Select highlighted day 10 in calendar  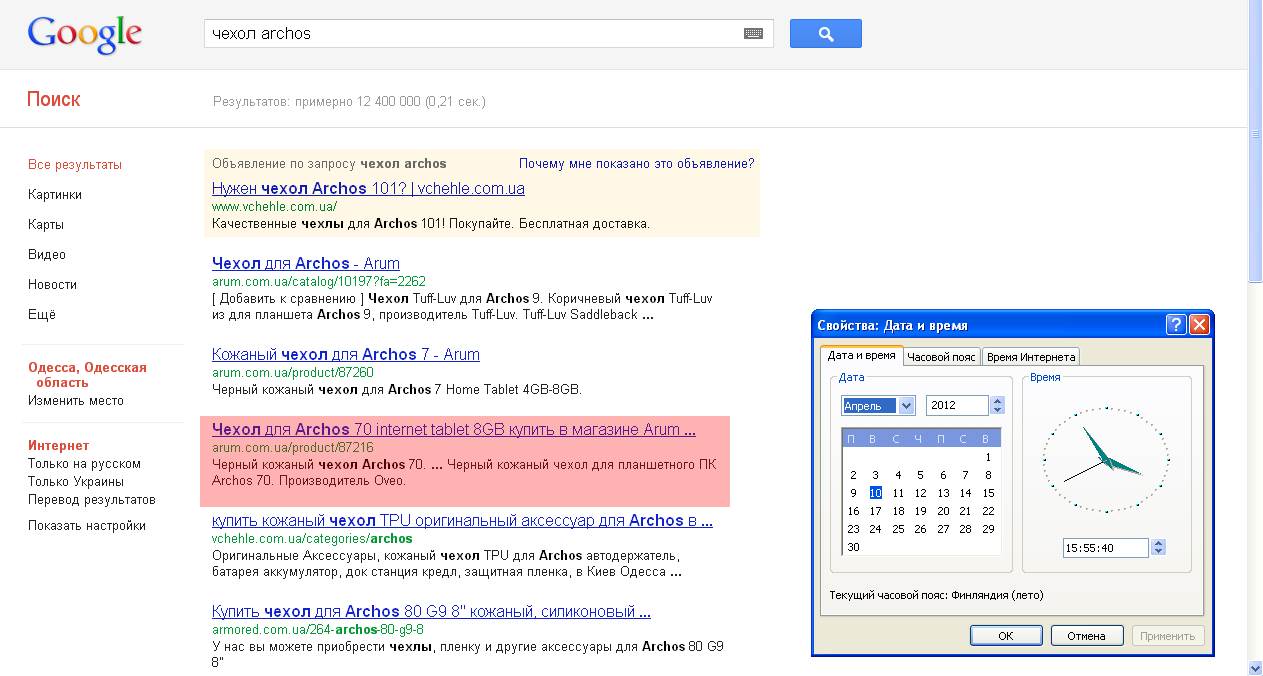[875, 493]
